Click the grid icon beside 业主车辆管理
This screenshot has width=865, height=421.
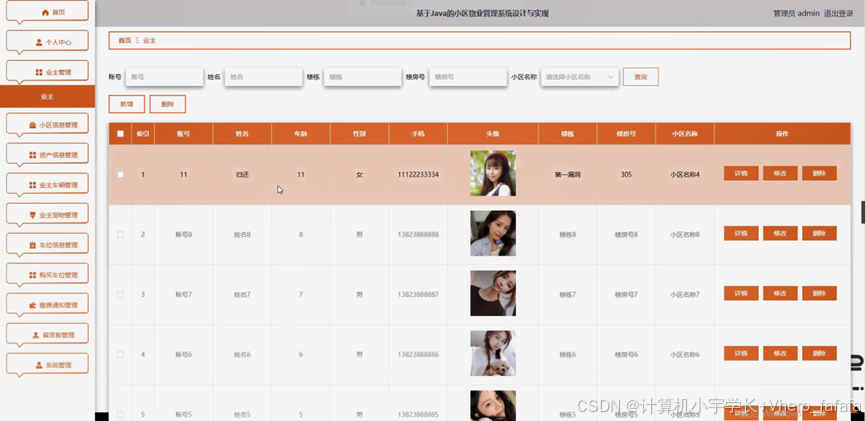[33, 185]
